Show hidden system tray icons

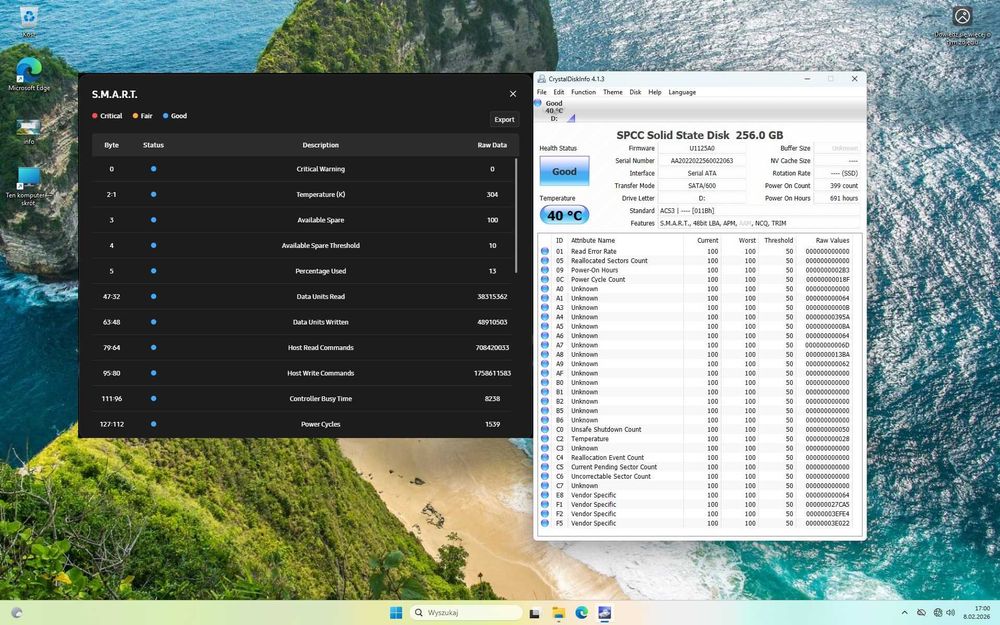[904, 613]
